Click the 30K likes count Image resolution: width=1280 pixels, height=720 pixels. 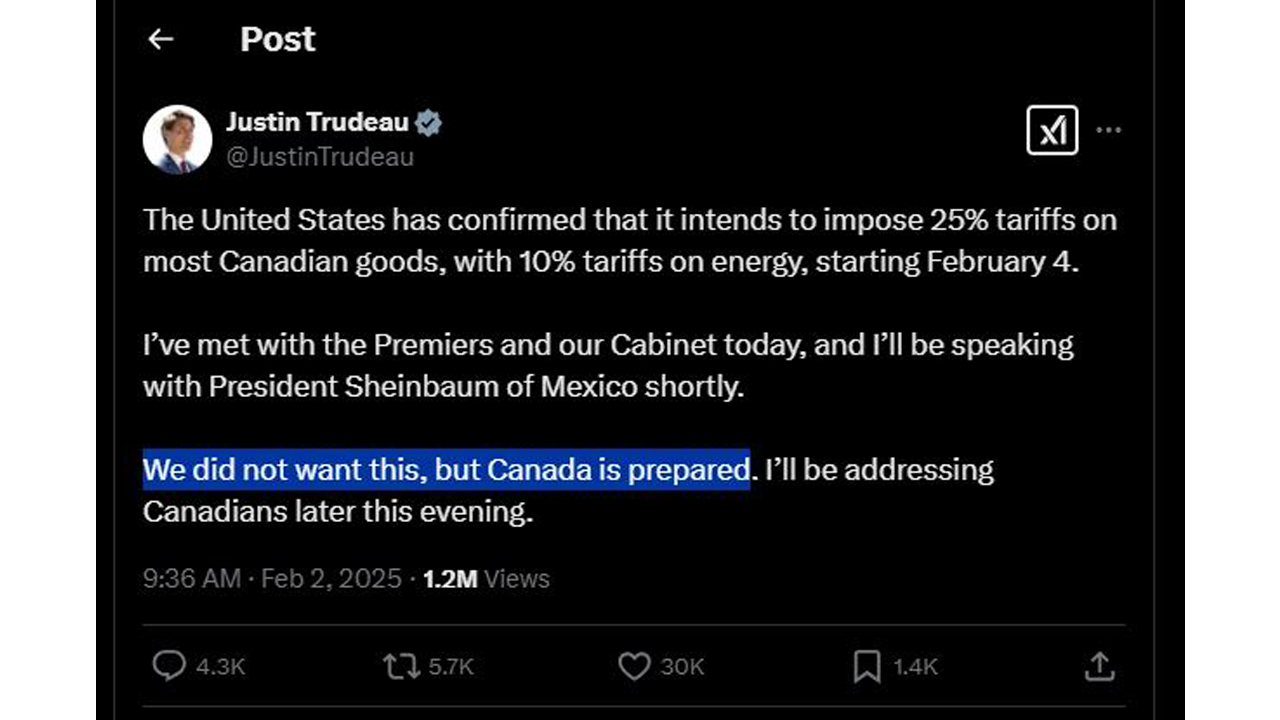point(683,667)
